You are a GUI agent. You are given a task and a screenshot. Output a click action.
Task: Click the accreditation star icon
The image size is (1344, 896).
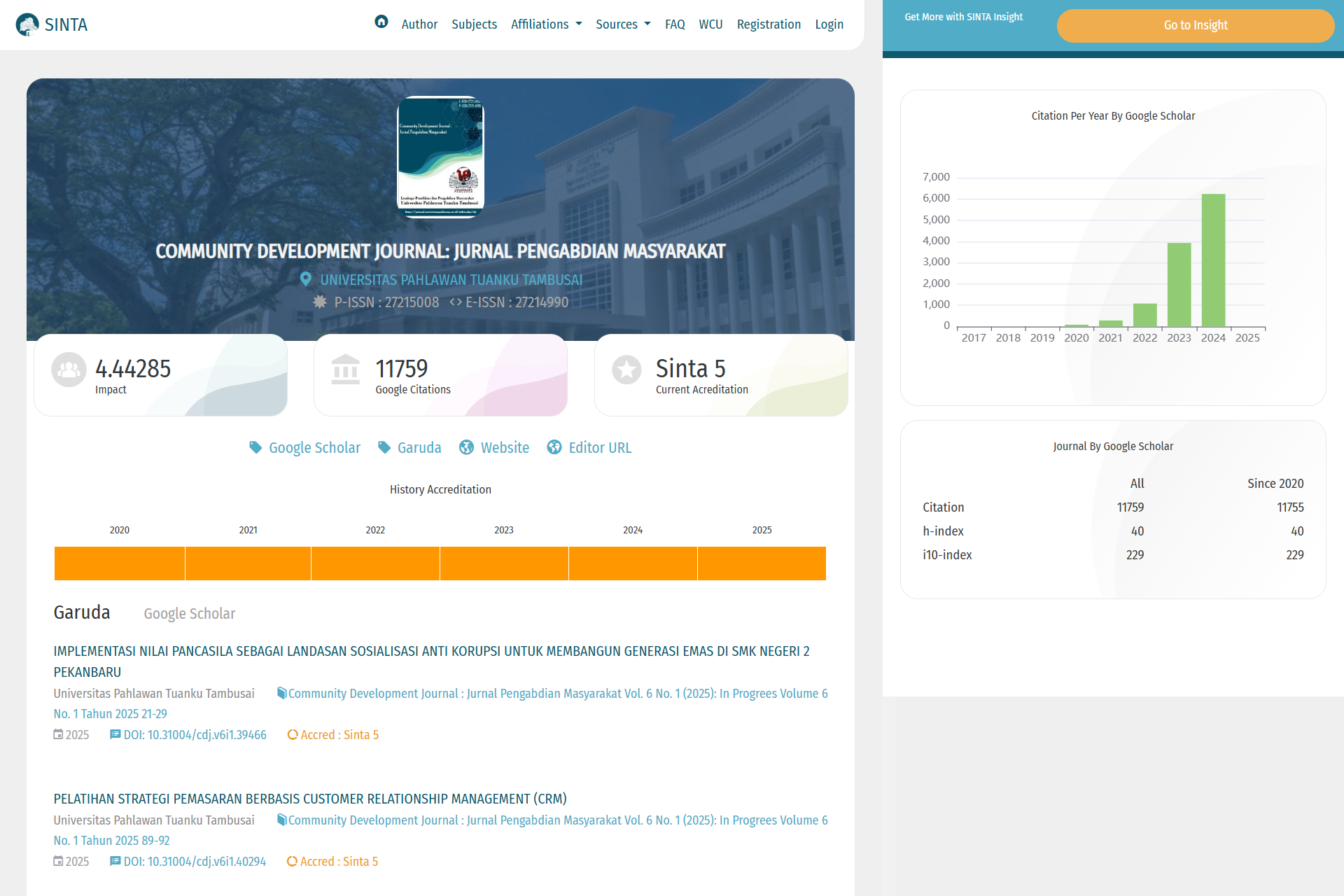pyautogui.click(x=626, y=370)
